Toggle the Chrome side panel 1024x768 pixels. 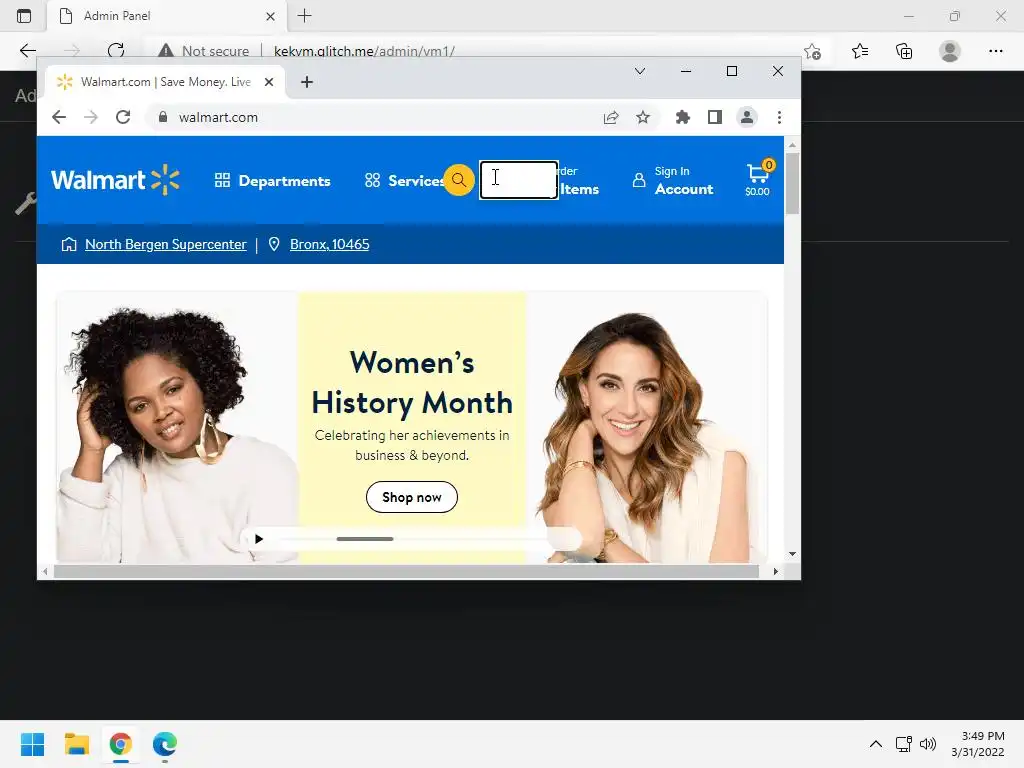(x=714, y=118)
